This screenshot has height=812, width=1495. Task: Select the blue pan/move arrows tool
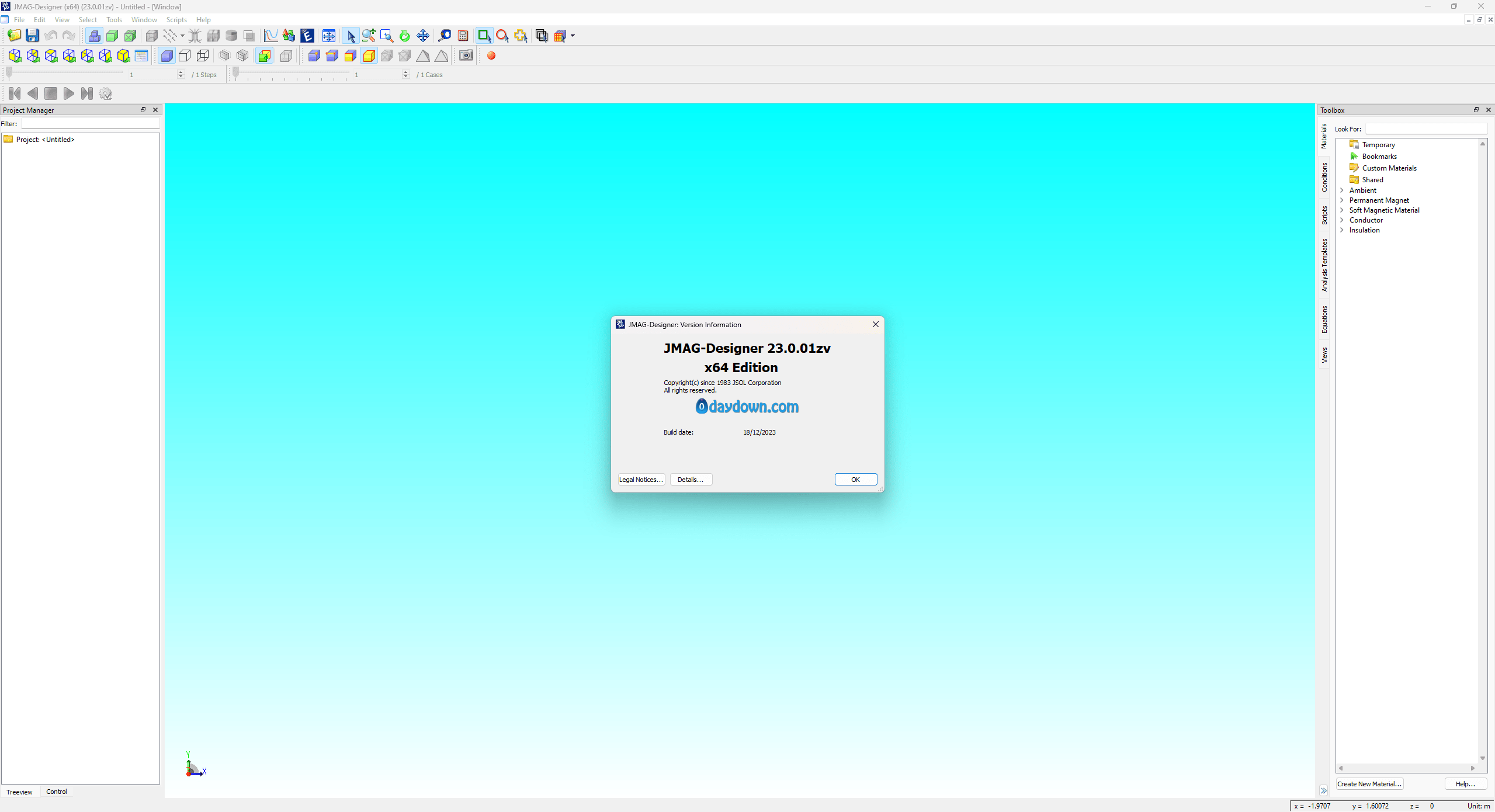pos(423,36)
